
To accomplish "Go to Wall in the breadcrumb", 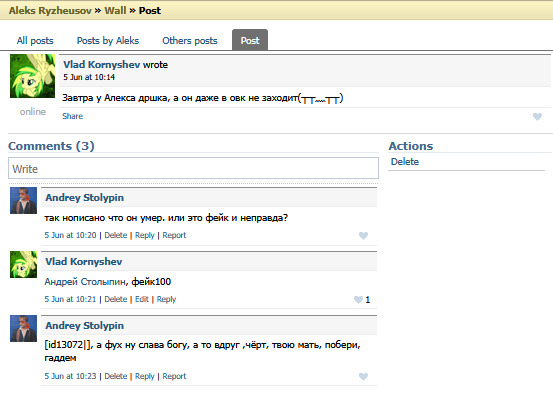I will click(x=115, y=11).
